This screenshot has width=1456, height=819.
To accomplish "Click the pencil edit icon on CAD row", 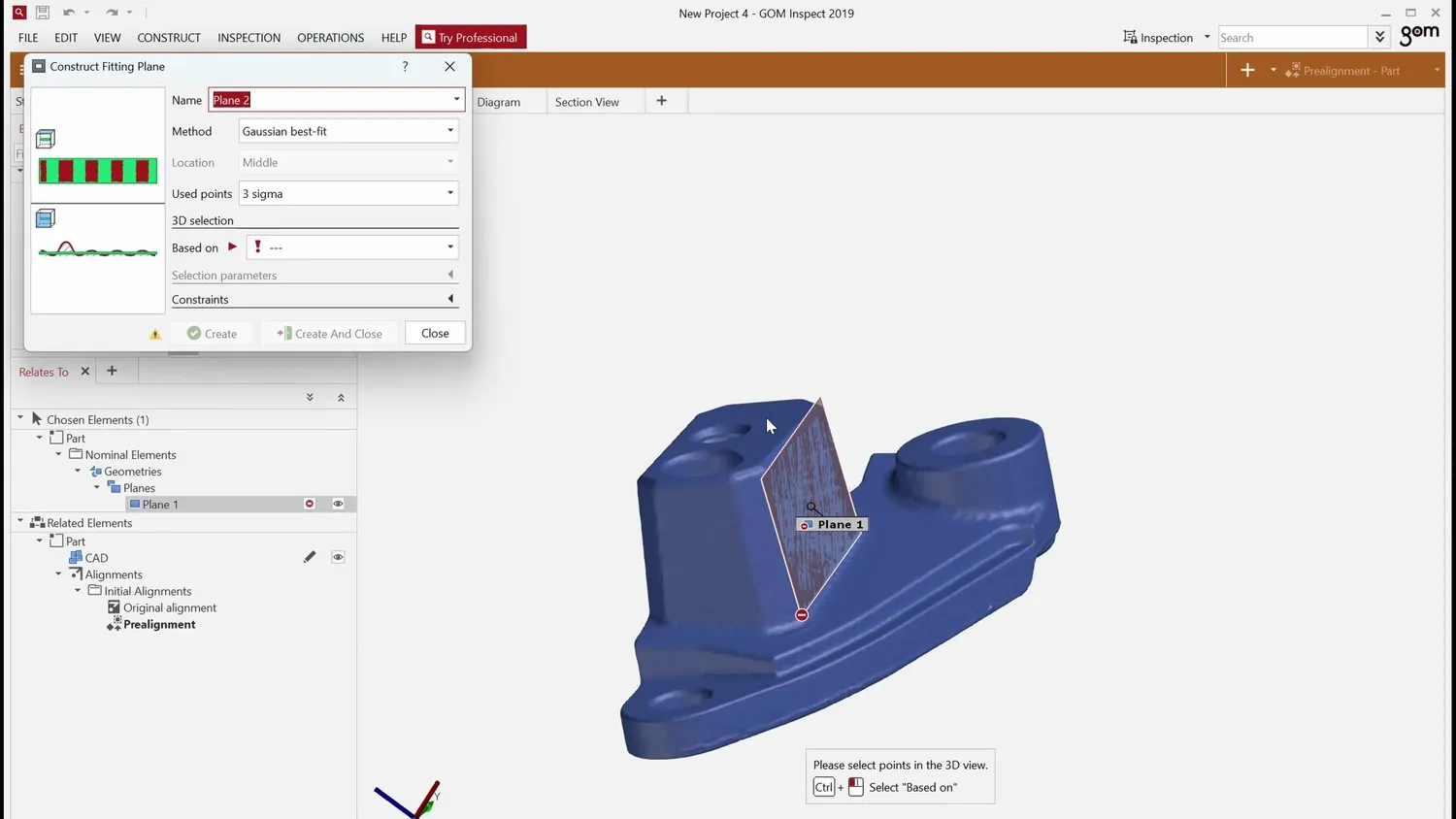I will tap(310, 557).
